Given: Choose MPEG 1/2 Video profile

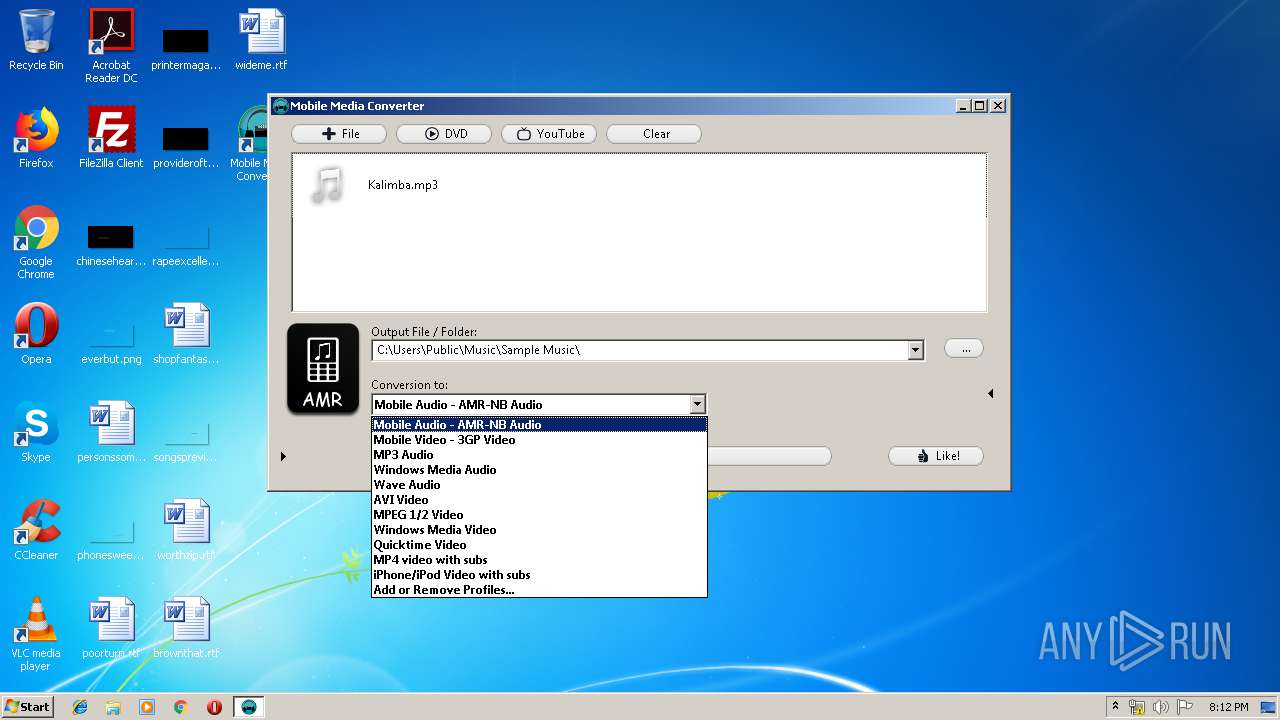Looking at the screenshot, I should click(x=539, y=515).
